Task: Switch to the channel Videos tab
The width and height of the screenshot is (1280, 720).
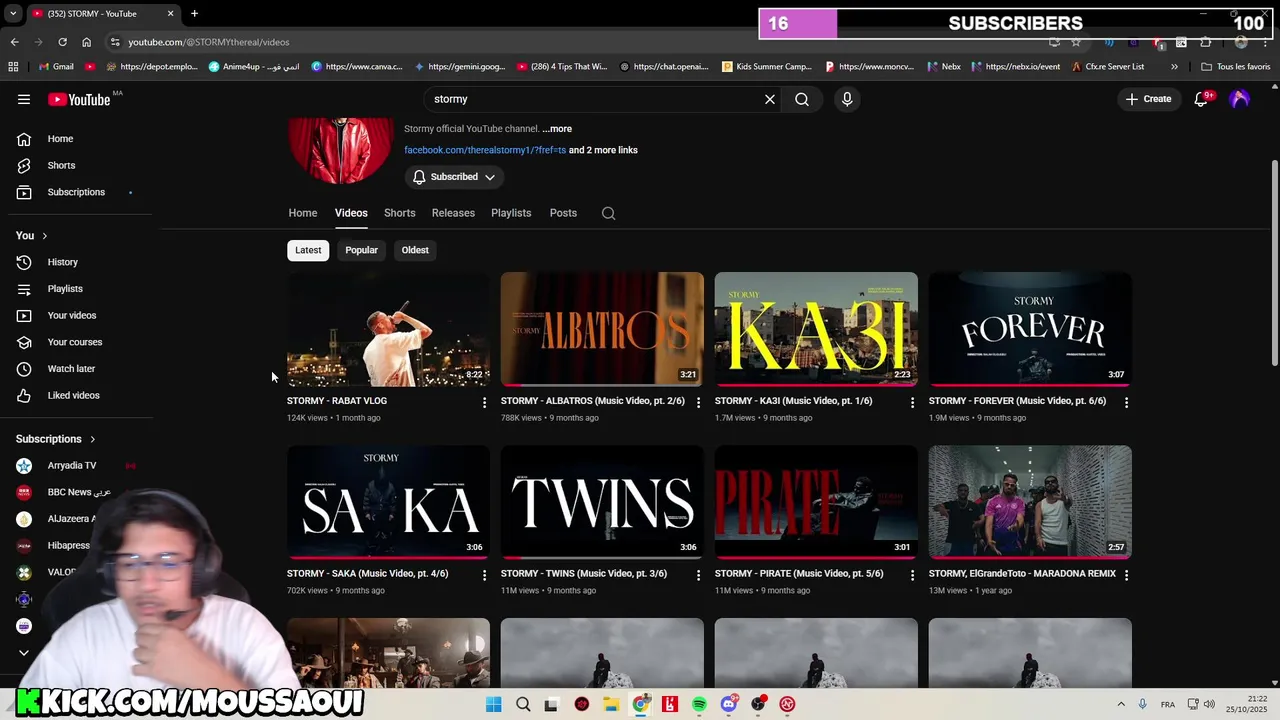Action: point(351,213)
